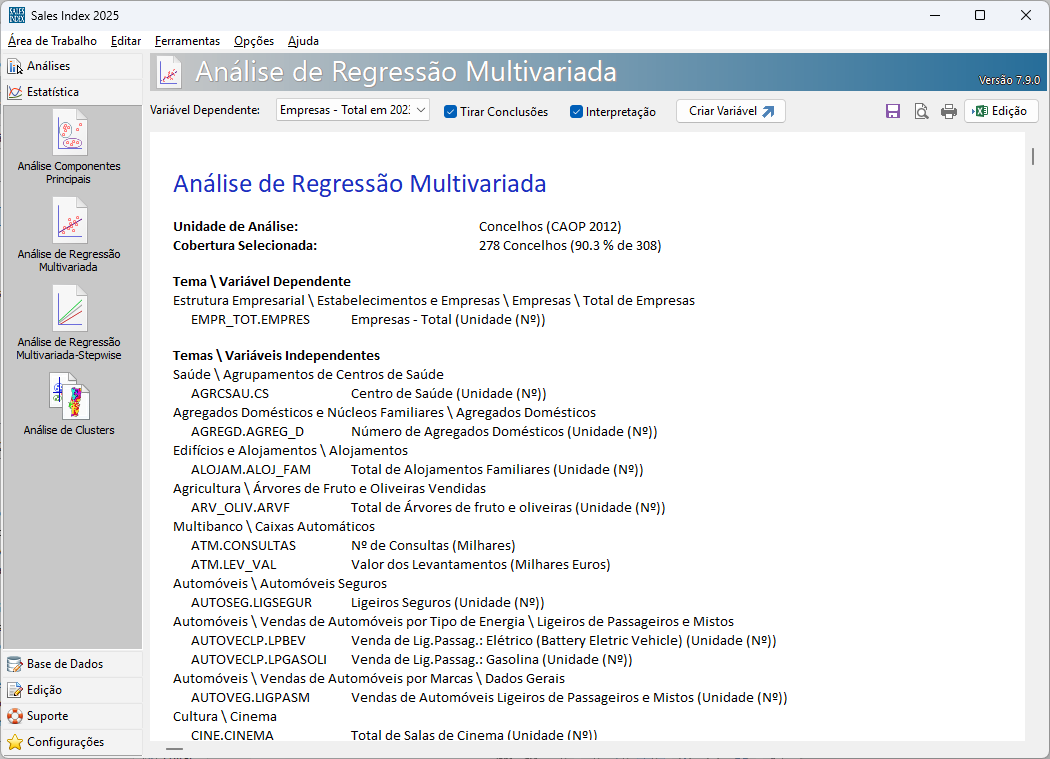The height and width of the screenshot is (759, 1050).
Task: Open Análise Componentes Principais icon
Action: (69, 133)
